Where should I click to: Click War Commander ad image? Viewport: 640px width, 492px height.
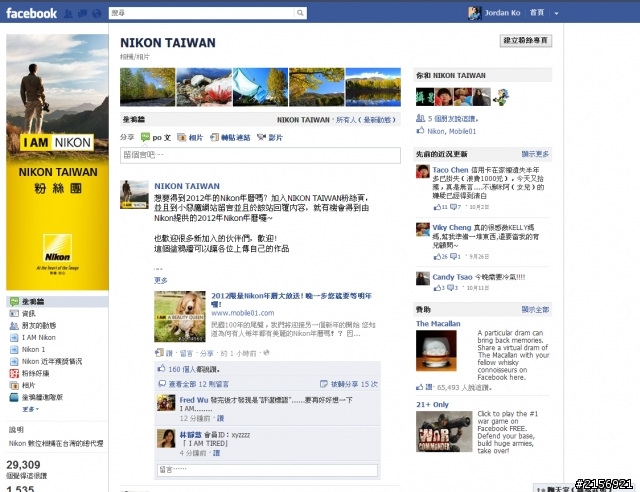point(444,432)
